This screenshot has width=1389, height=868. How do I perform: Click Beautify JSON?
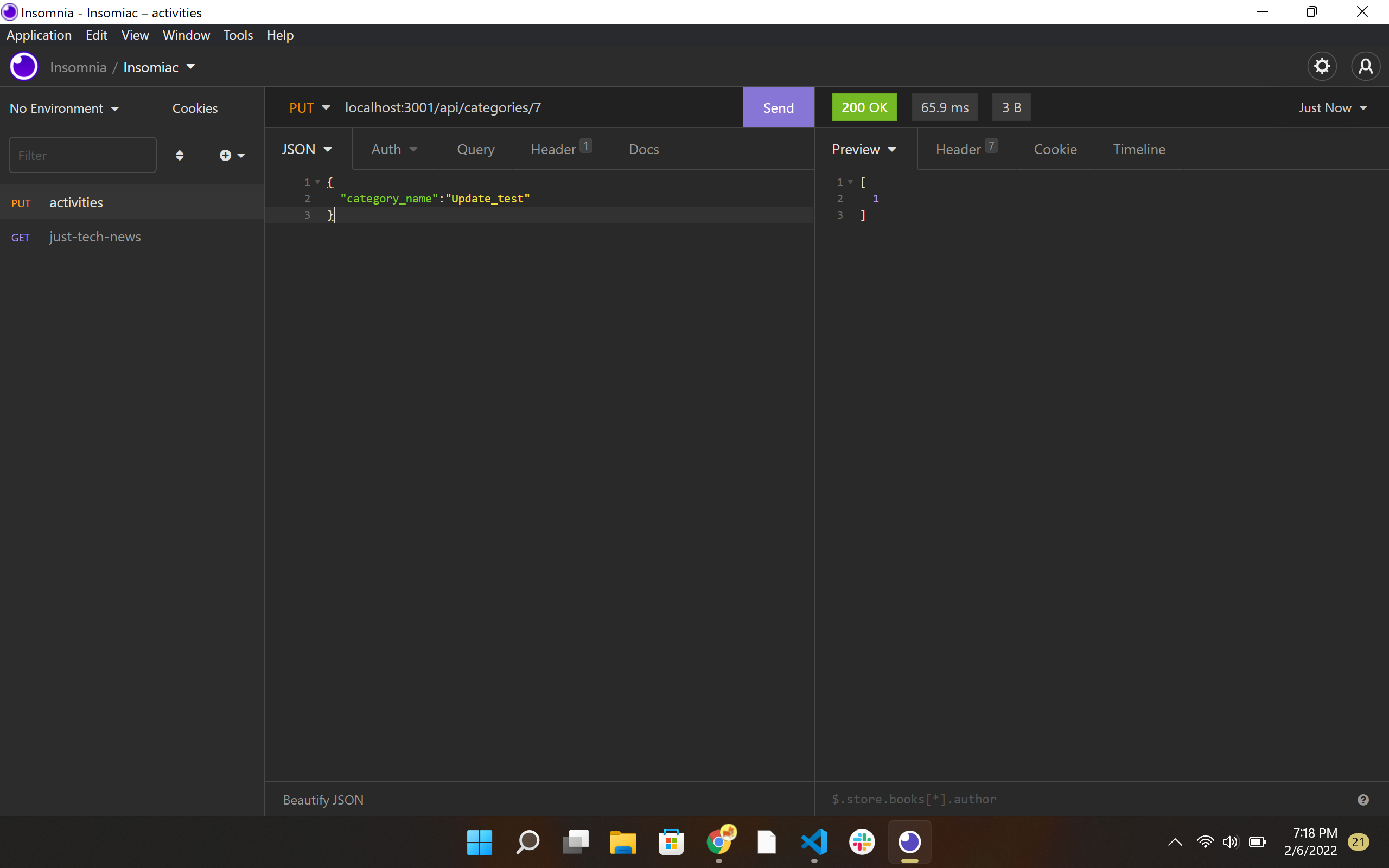pyautogui.click(x=323, y=799)
